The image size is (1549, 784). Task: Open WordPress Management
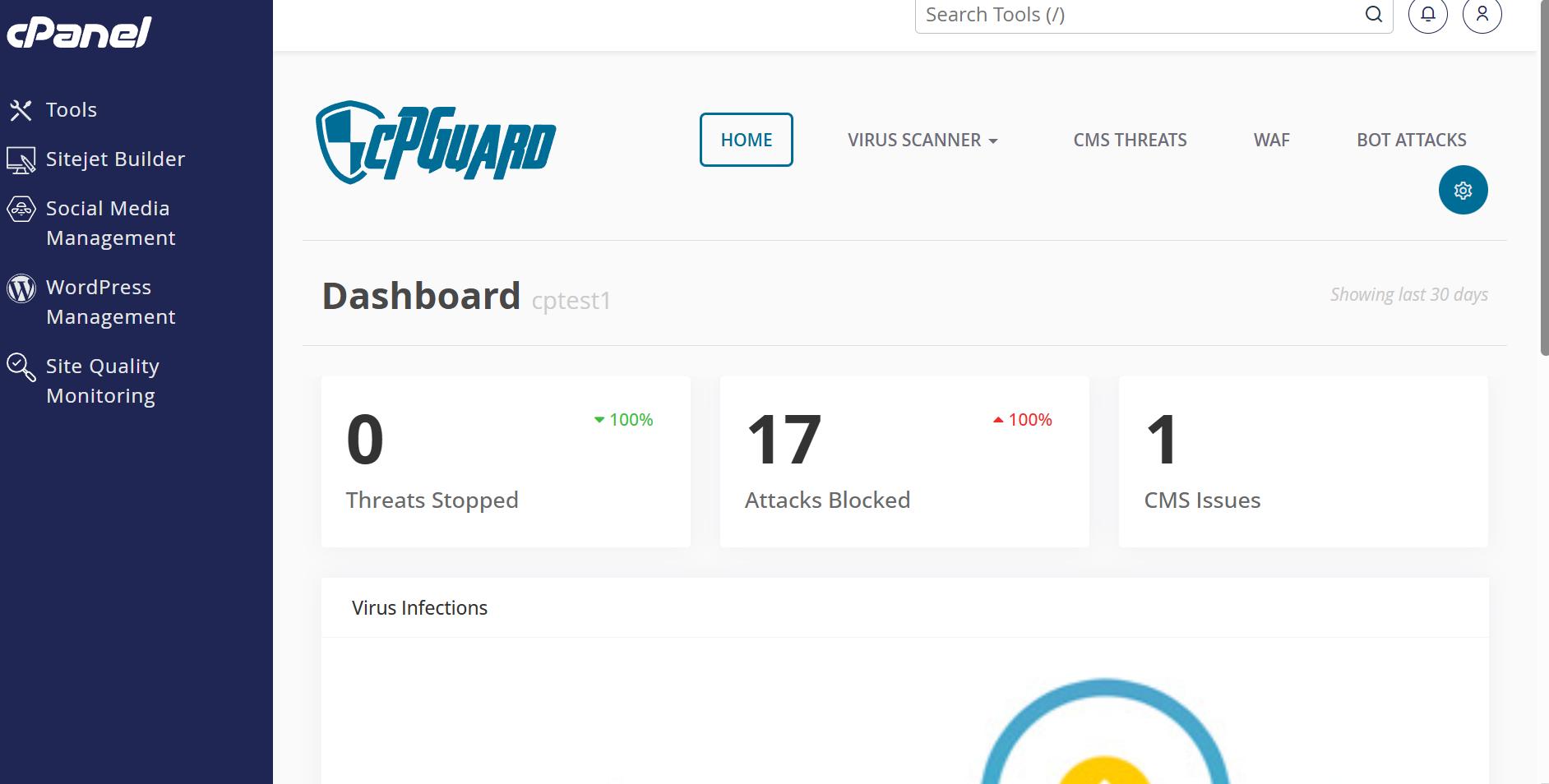coord(110,302)
